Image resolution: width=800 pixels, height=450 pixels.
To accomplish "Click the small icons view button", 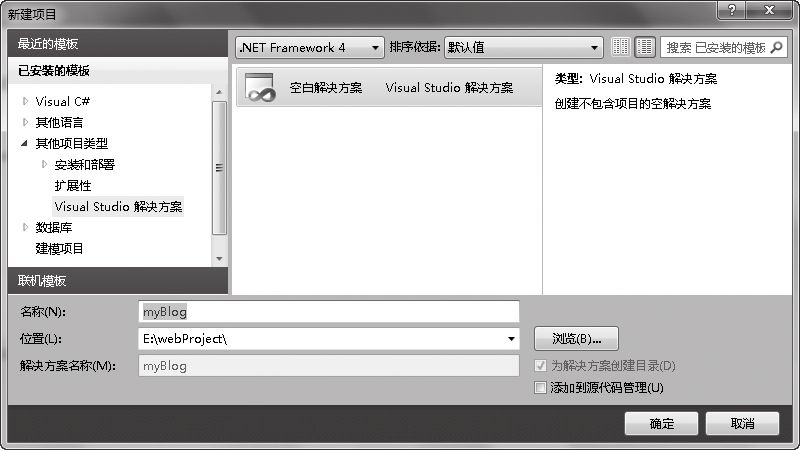I will (x=620, y=47).
